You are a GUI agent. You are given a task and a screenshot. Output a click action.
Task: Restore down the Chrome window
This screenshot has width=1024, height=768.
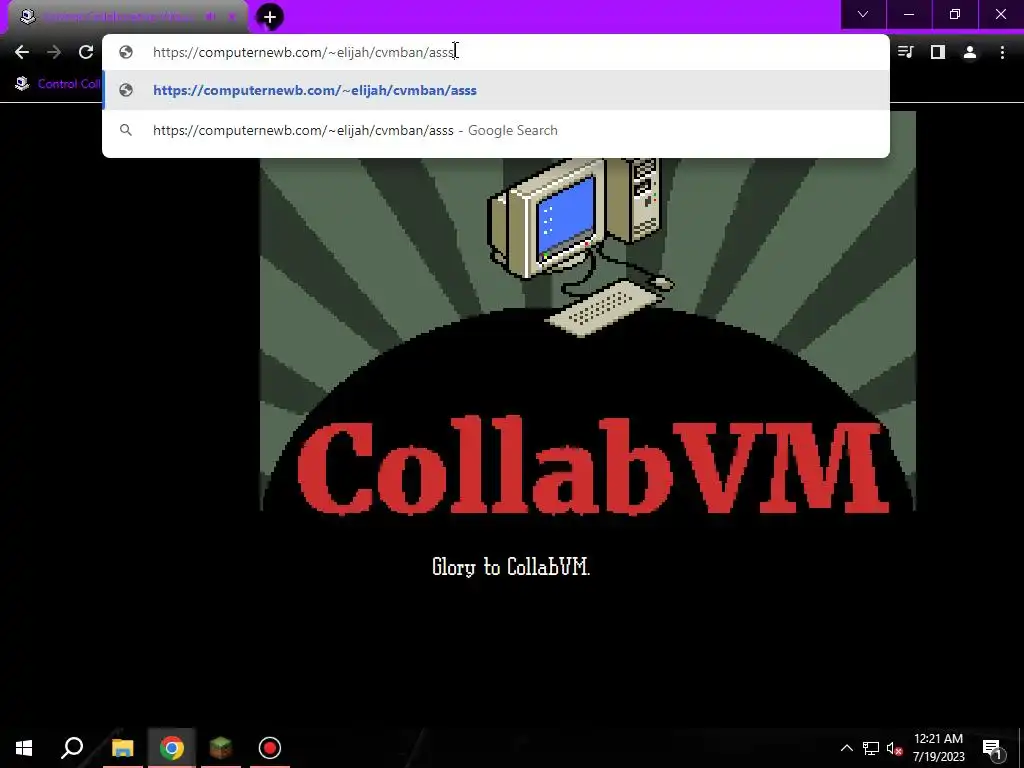click(955, 14)
